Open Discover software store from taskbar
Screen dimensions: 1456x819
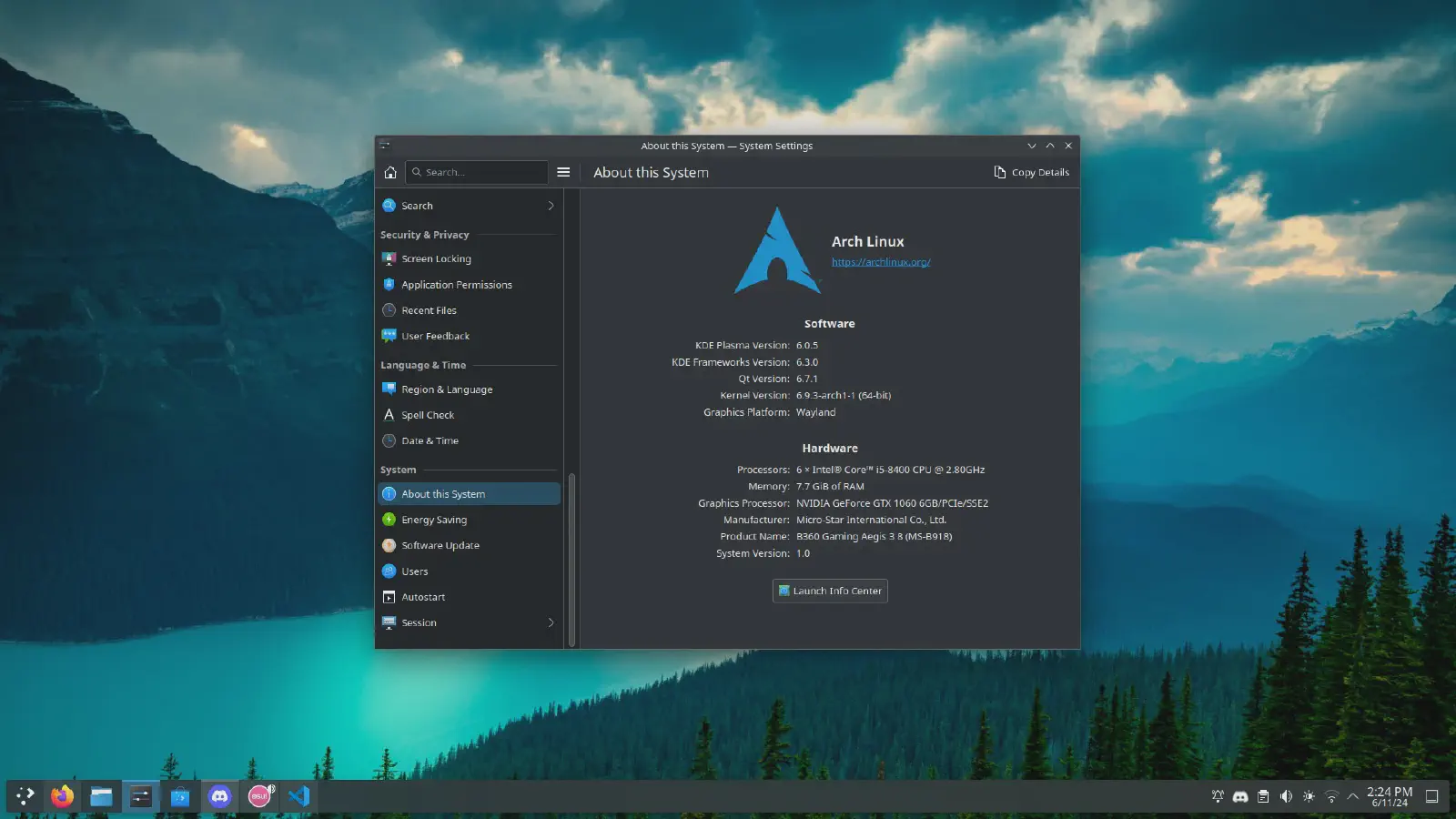click(180, 796)
